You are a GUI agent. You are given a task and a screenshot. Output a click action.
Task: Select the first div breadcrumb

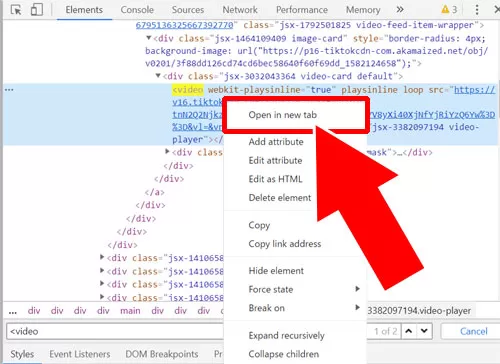tap(34, 311)
